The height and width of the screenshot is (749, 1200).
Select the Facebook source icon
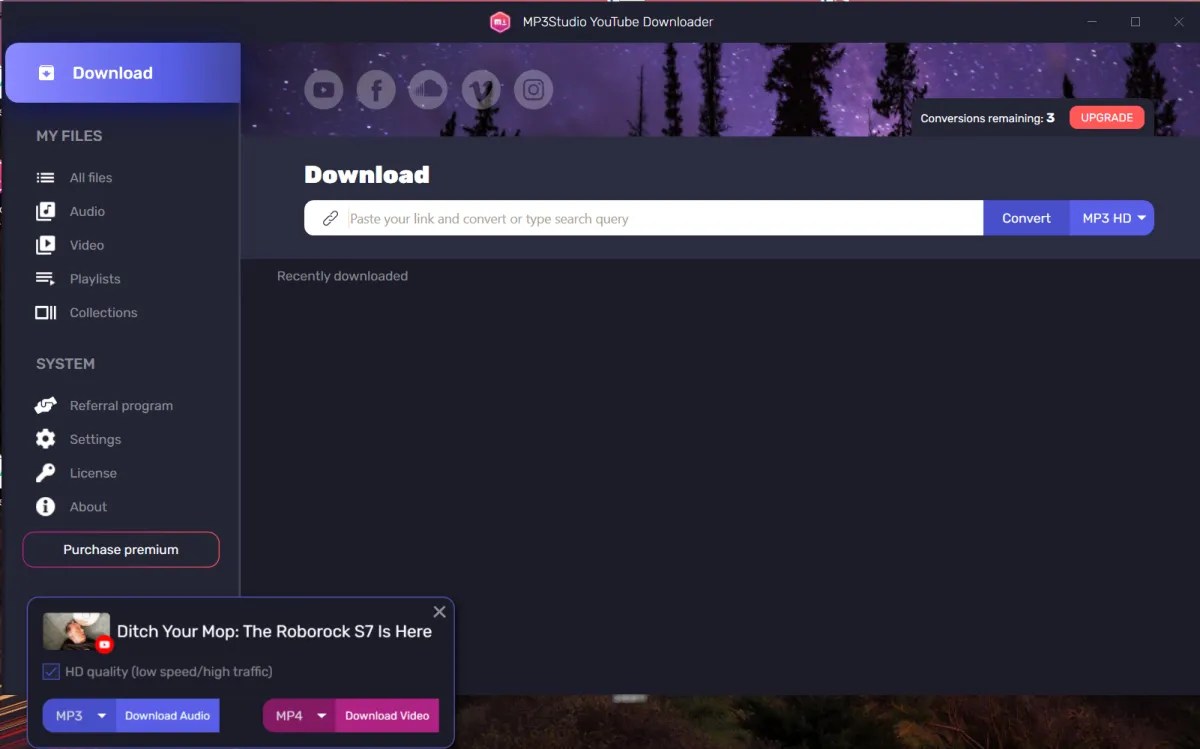point(376,89)
